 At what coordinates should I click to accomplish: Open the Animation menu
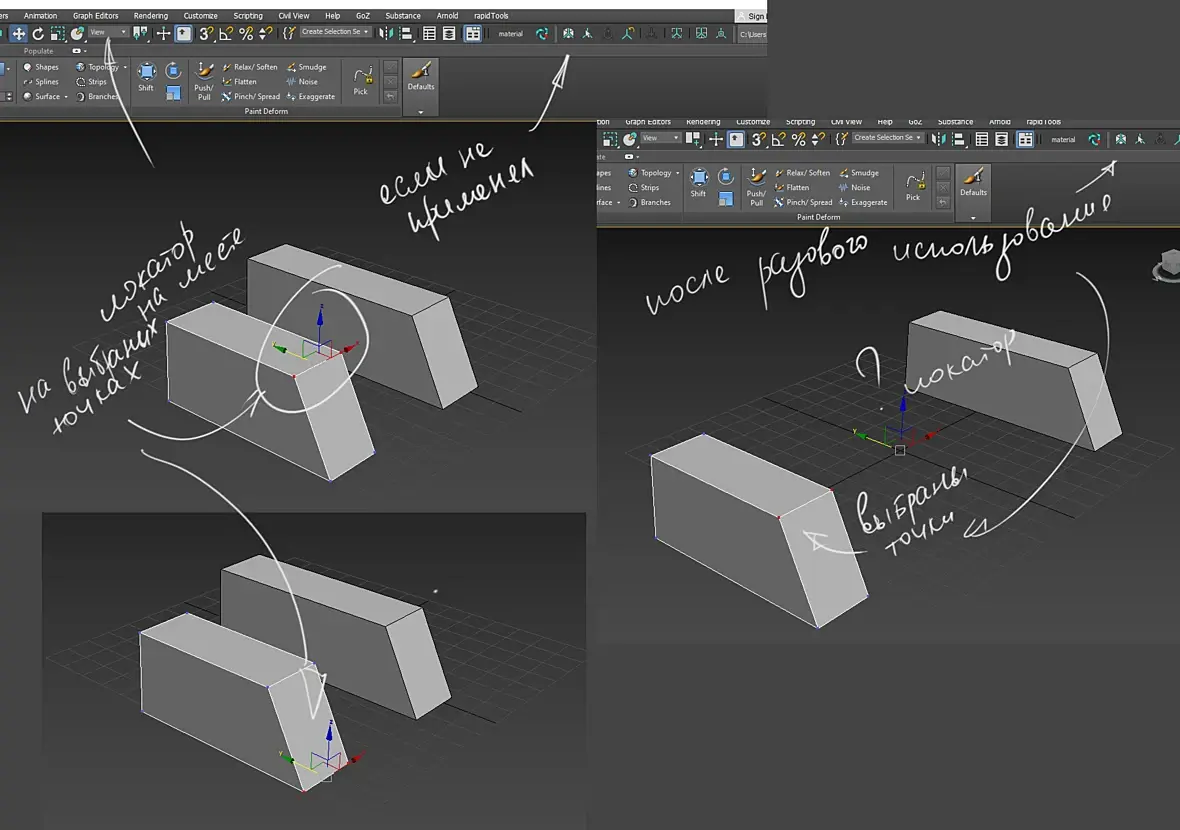pyautogui.click(x=40, y=16)
